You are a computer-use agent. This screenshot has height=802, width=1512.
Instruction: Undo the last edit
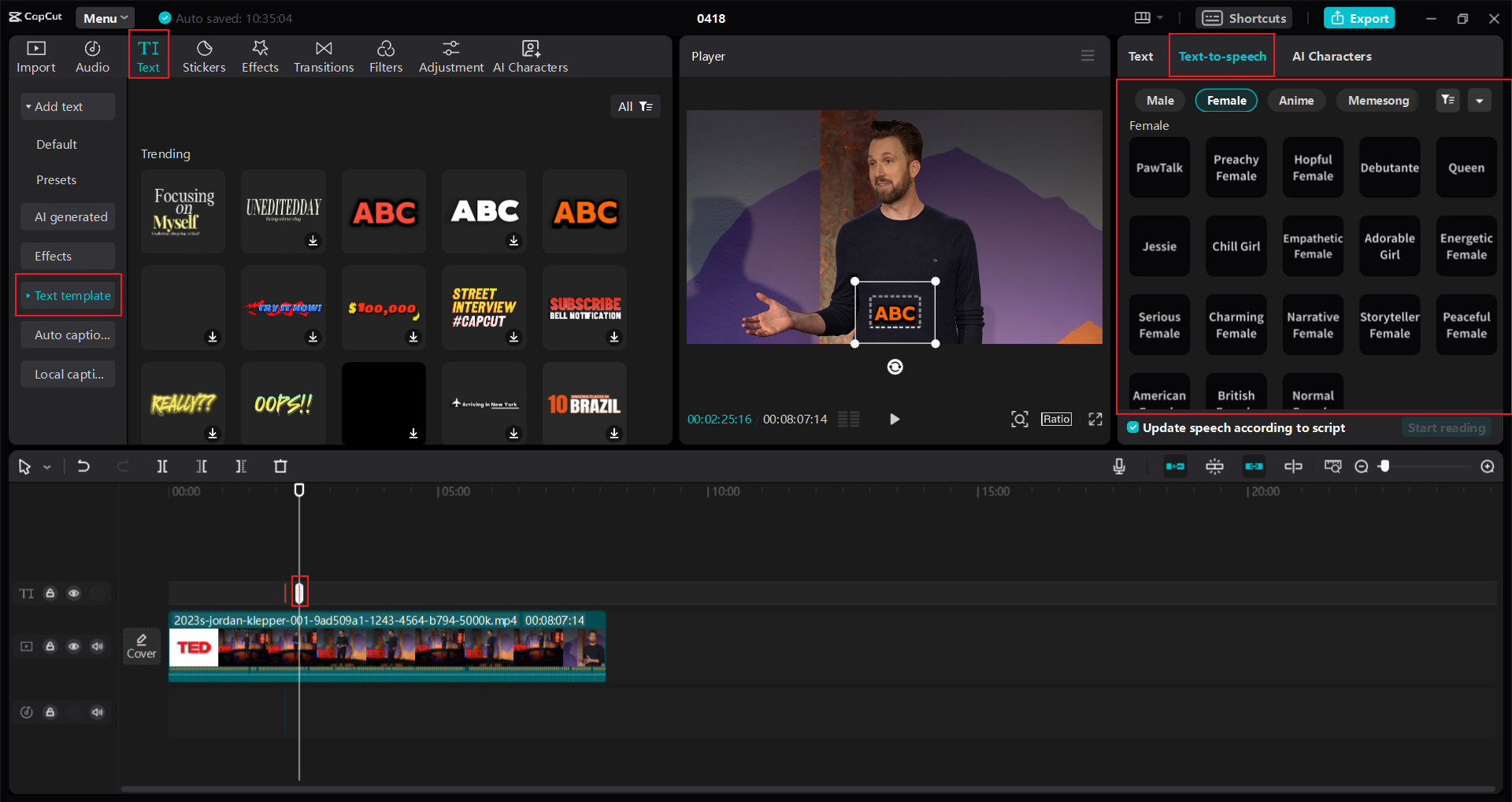(x=84, y=466)
